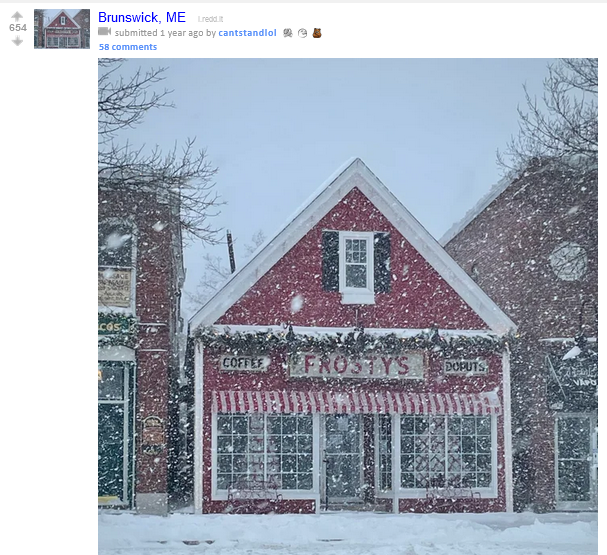Open the Brunswick, ME post title link
The height and width of the screenshot is (555, 607).
142,17
